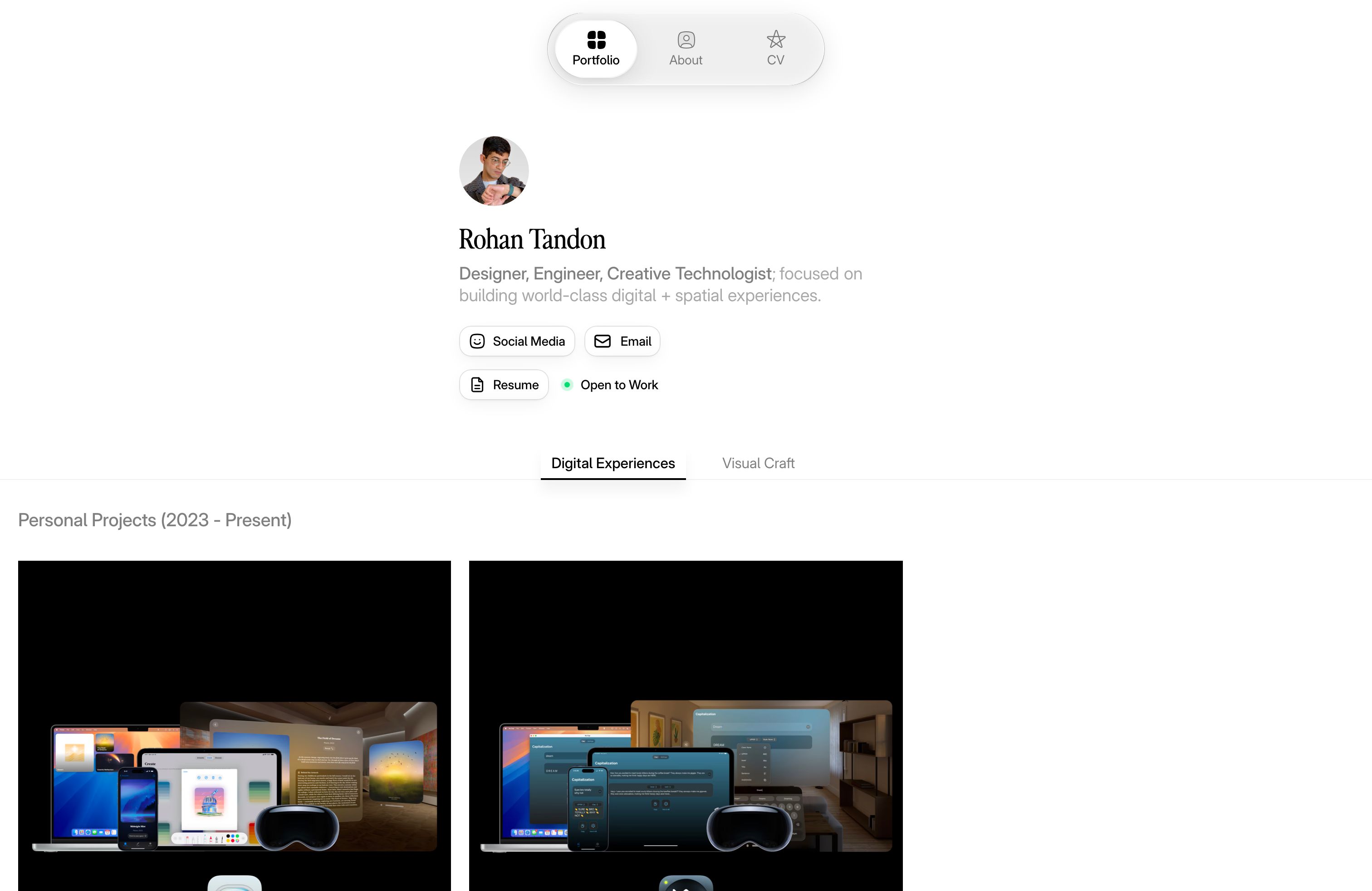The image size is (1372, 891).
Task: Open Rohan Tandon's profile photo
Action: (494, 171)
